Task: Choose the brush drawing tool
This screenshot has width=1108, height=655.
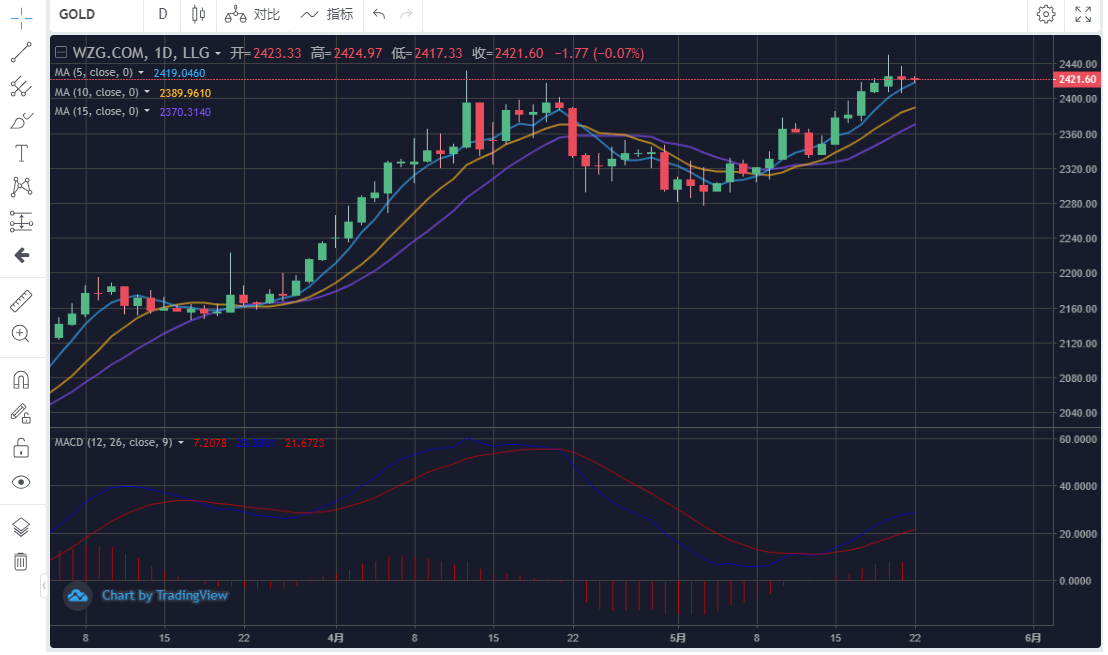Action: pos(21,121)
